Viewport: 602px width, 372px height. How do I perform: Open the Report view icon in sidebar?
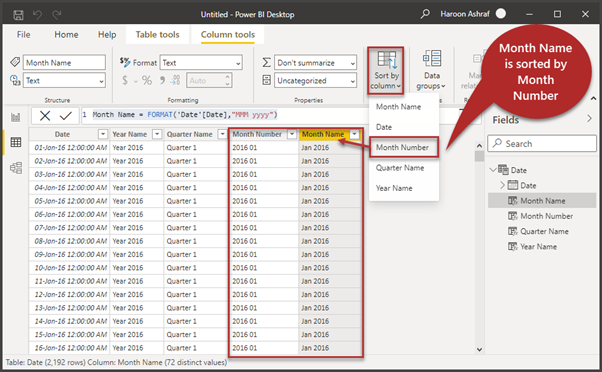point(16,117)
